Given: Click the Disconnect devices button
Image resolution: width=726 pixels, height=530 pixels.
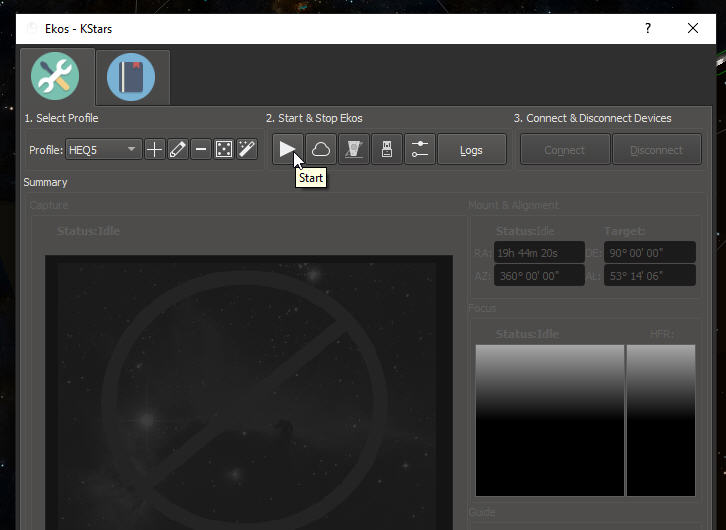Looking at the screenshot, I should [x=656, y=150].
